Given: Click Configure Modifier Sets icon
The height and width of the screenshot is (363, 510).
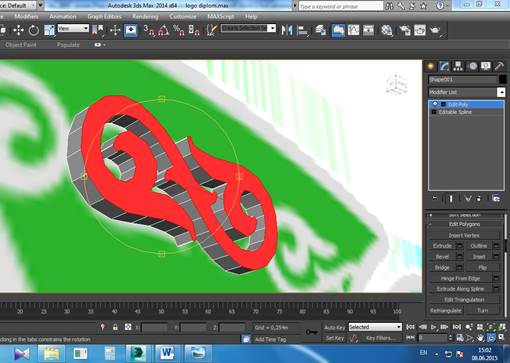Looking at the screenshot, I should [x=496, y=198].
